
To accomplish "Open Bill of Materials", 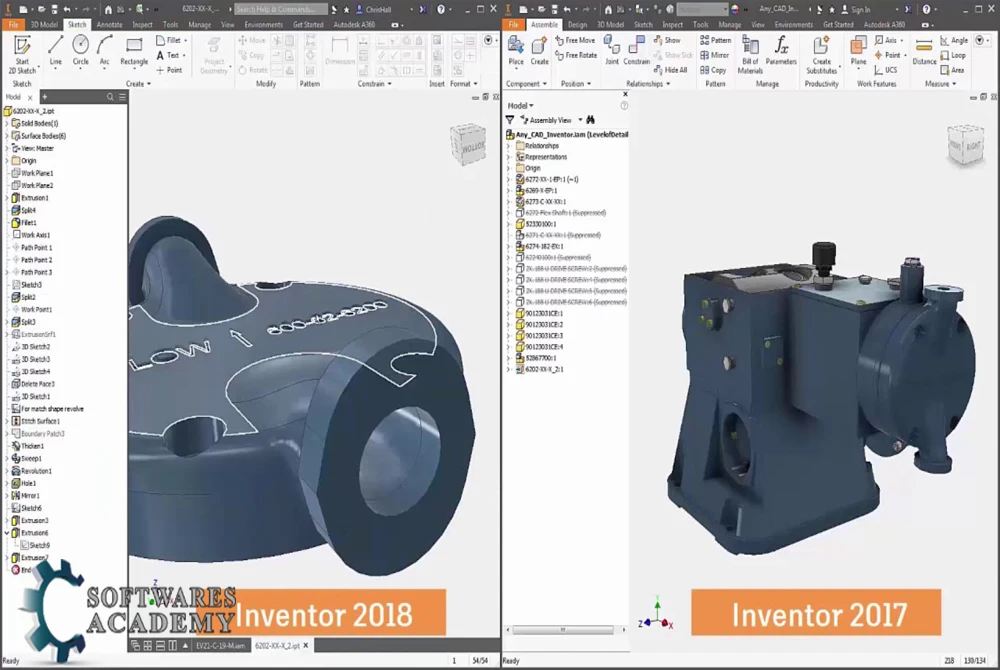I will 750,55.
